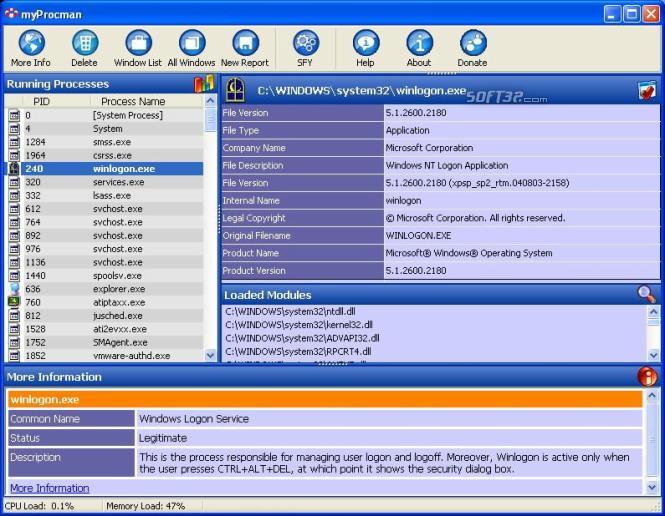Click the Donate toolbar icon
Screen dimensions: 665x516
472,43
